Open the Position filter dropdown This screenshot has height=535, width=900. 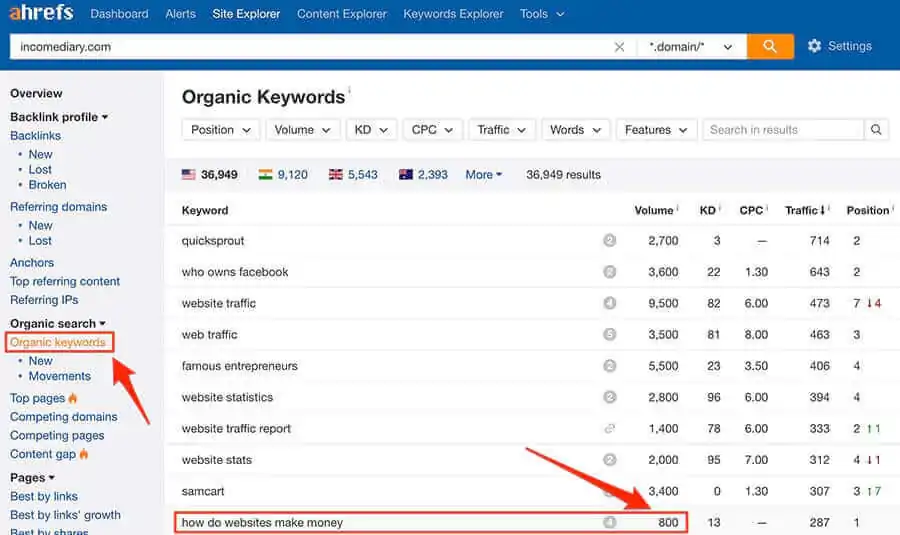coord(220,130)
